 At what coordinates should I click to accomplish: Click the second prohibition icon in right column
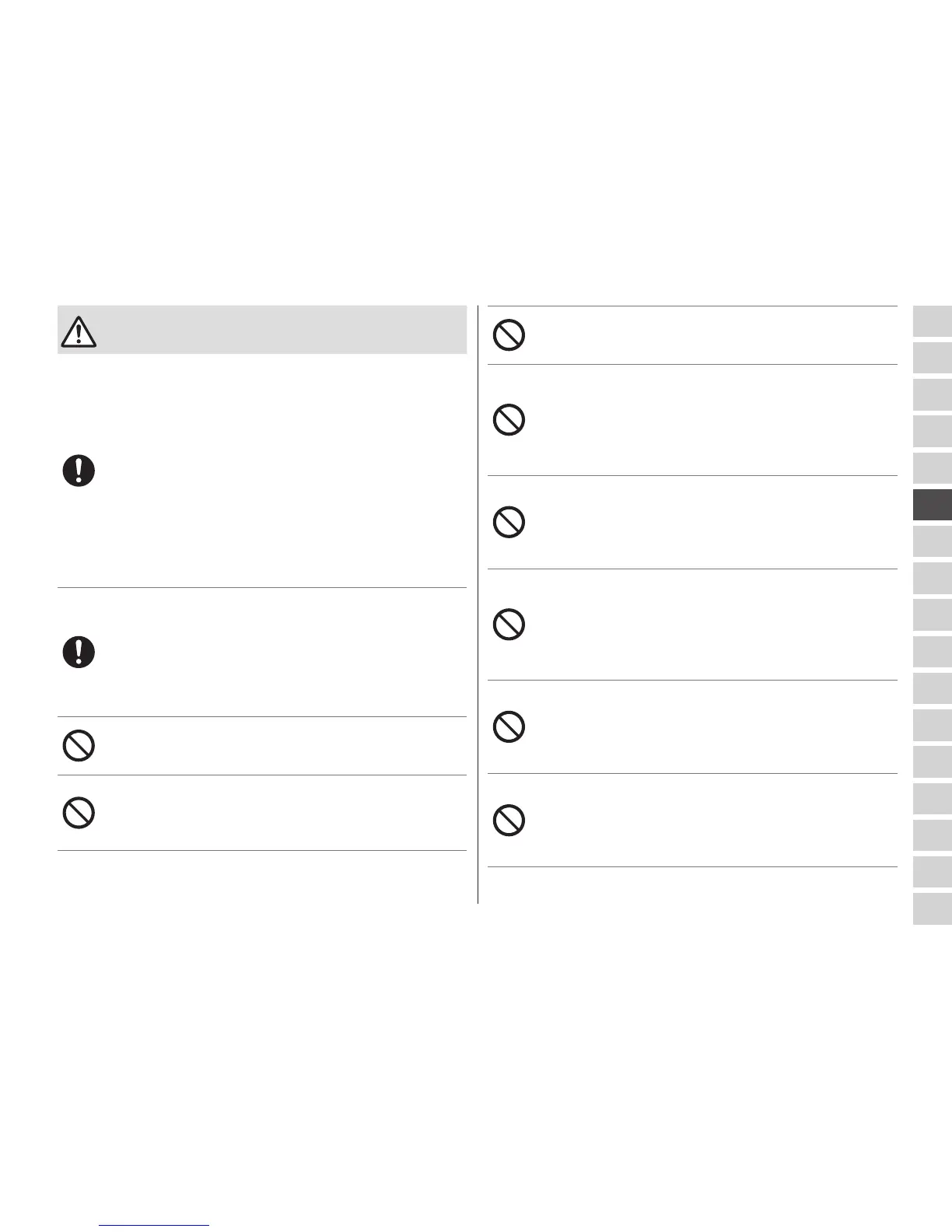tap(509, 420)
